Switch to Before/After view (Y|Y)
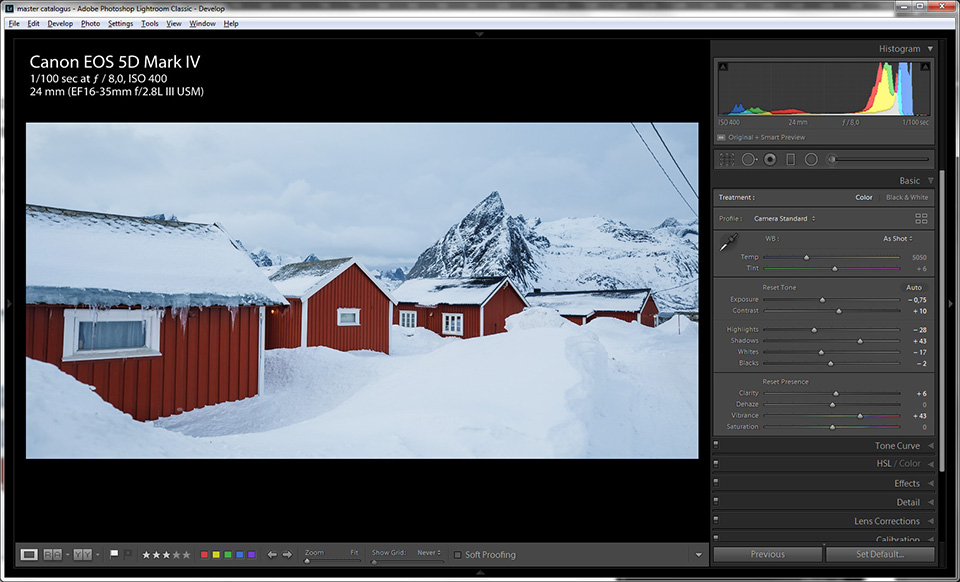 click(82, 554)
